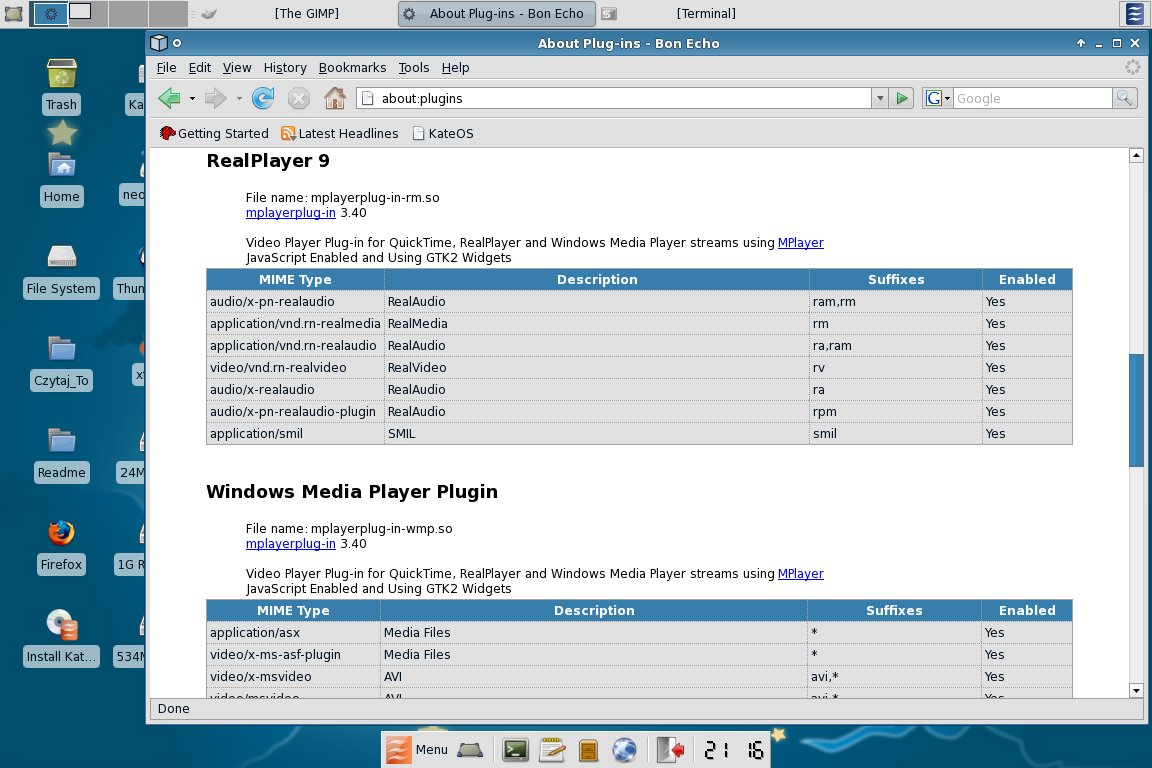Follow the MPlayer link in the Windows Media Player description

click(x=800, y=573)
